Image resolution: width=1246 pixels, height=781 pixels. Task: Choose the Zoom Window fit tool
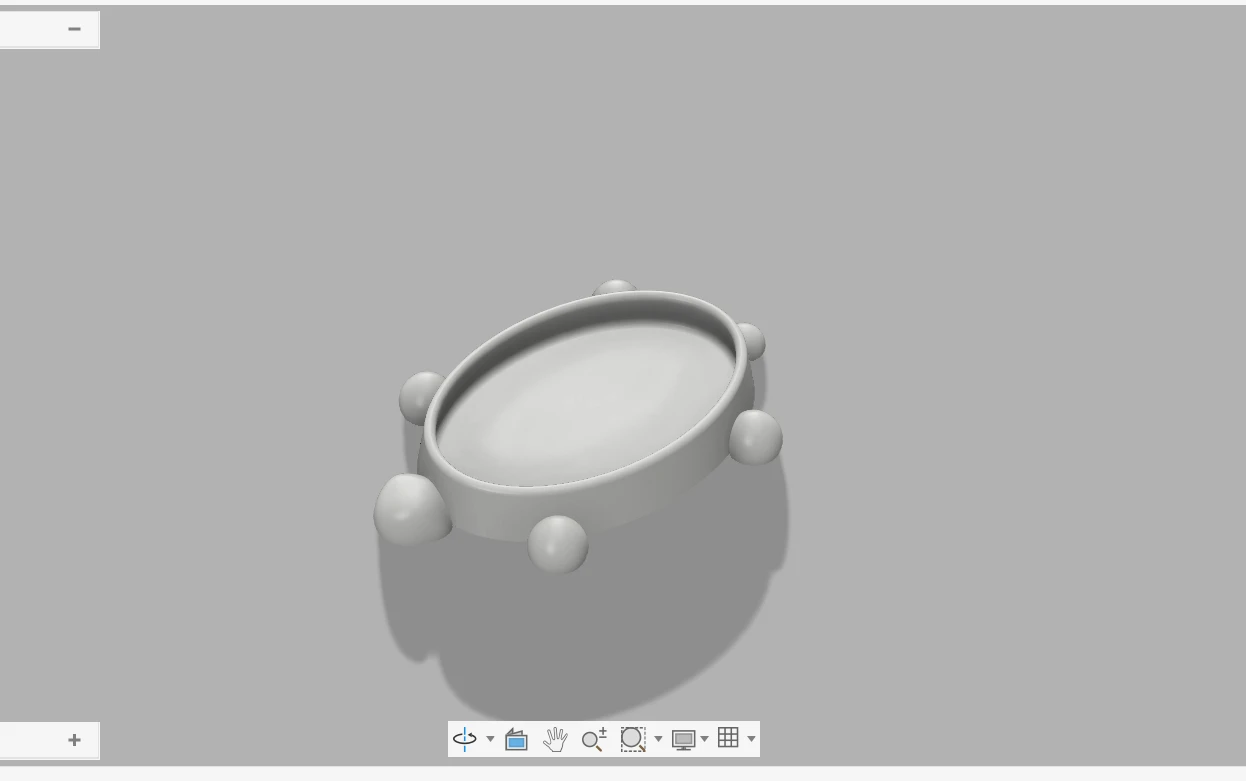click(633, 739)
